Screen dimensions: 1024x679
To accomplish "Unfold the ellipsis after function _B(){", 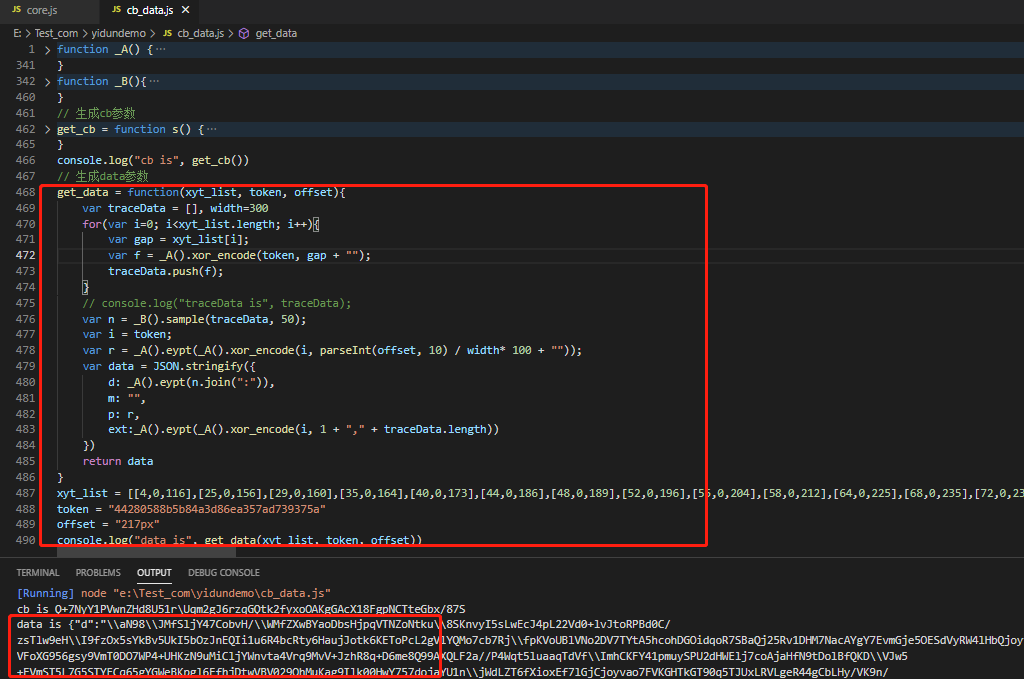I will (x=154, y=82).
